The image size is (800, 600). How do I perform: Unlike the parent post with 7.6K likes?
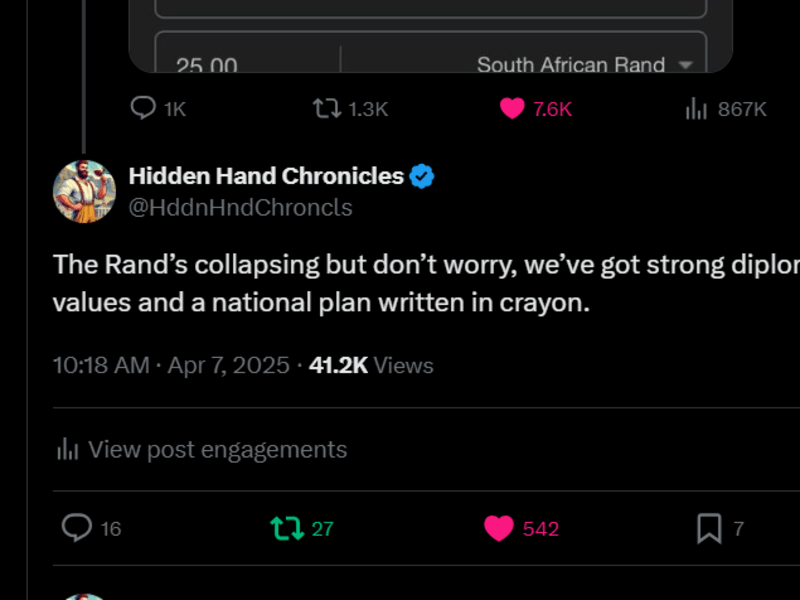pyautogui.click(x=536, y=109)
